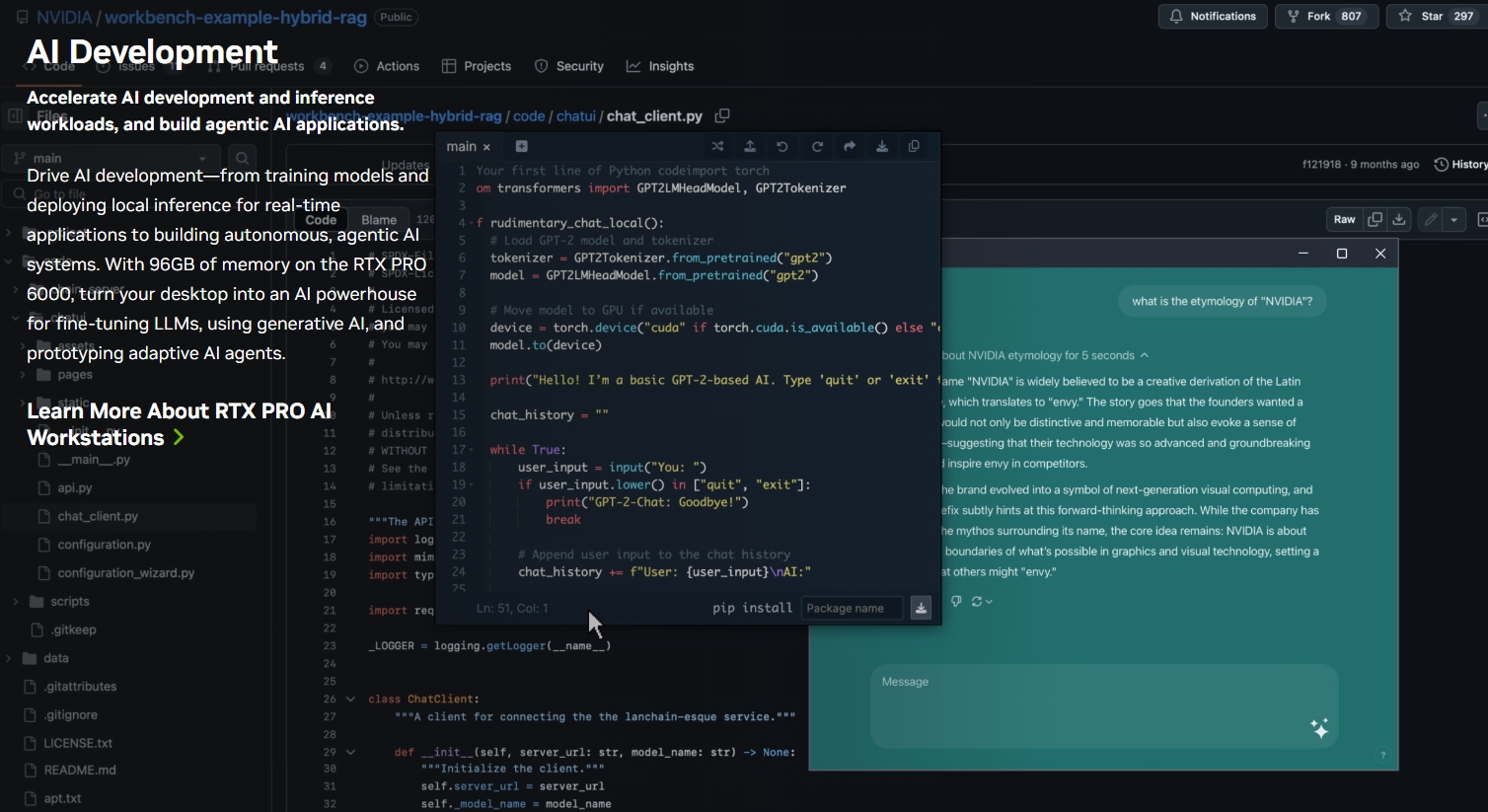This screenshot has width=1488, height=812.
Task: Click the Notifications bell button
Action: tap(1213, 16)
